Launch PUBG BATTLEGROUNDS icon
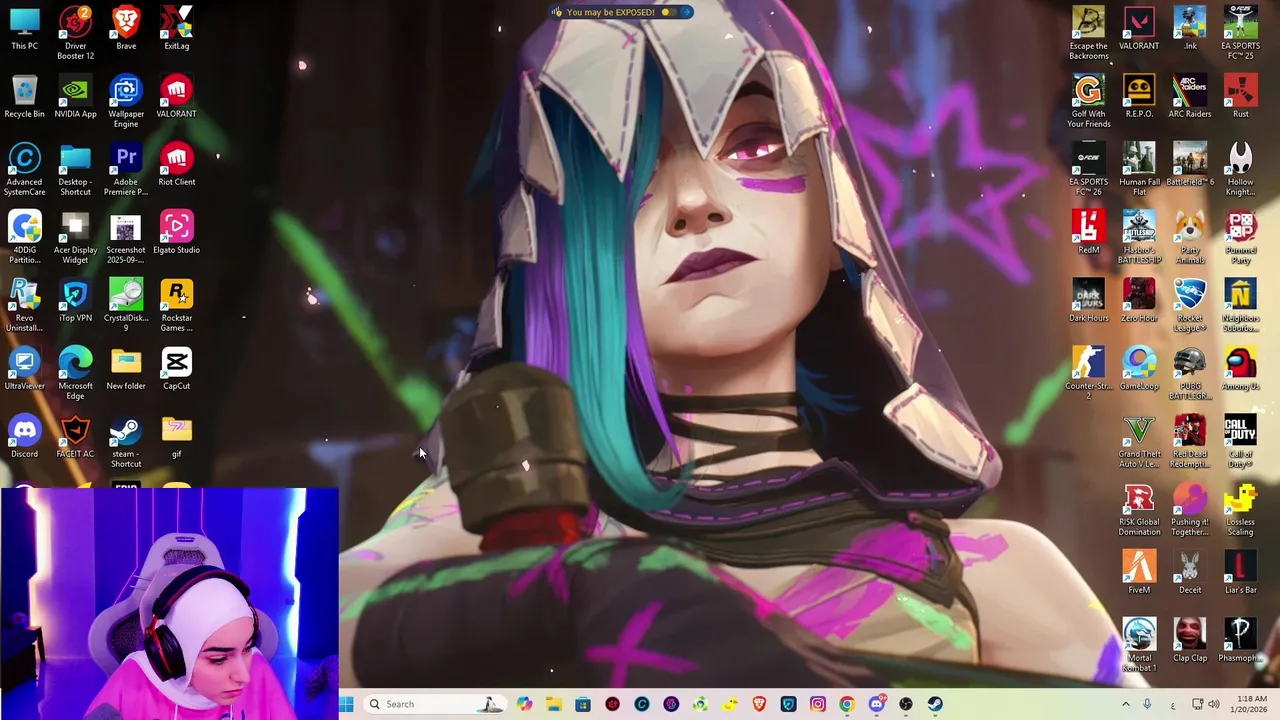The width and height of the screenshot is (1280, 720). point(1190,372)
